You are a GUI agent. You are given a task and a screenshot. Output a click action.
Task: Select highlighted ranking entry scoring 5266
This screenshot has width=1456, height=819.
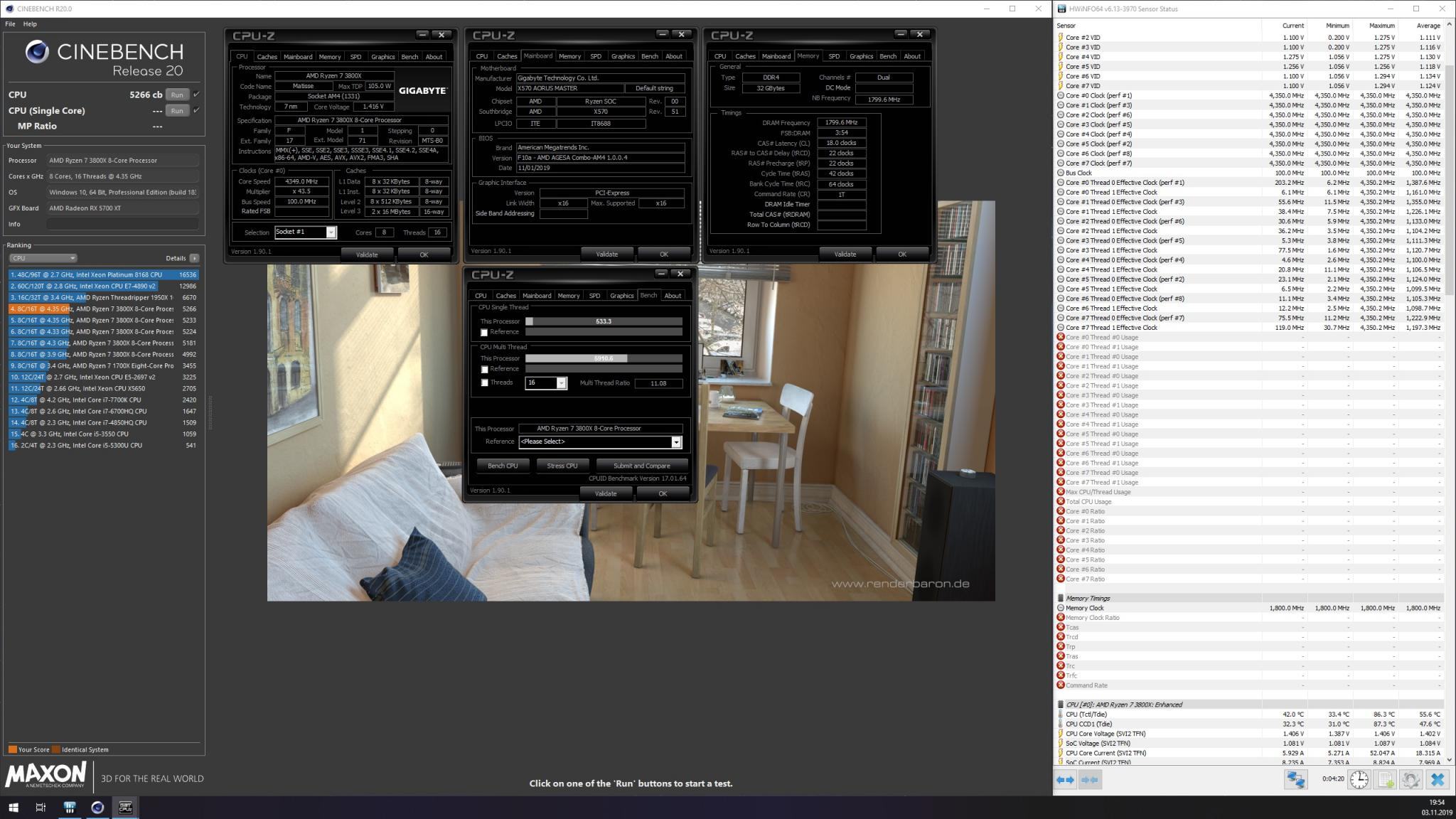pyautogui.click(x=104, y=309)
